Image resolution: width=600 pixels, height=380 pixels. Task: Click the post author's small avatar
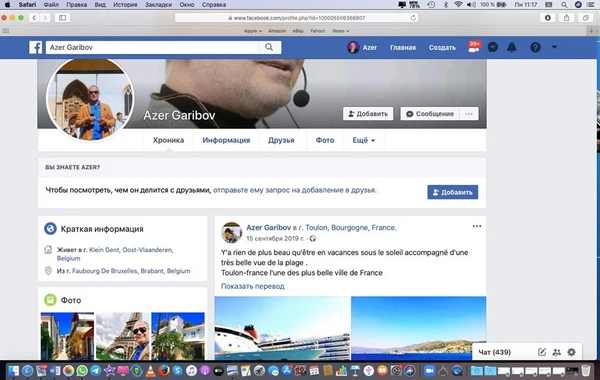(231, 232)
